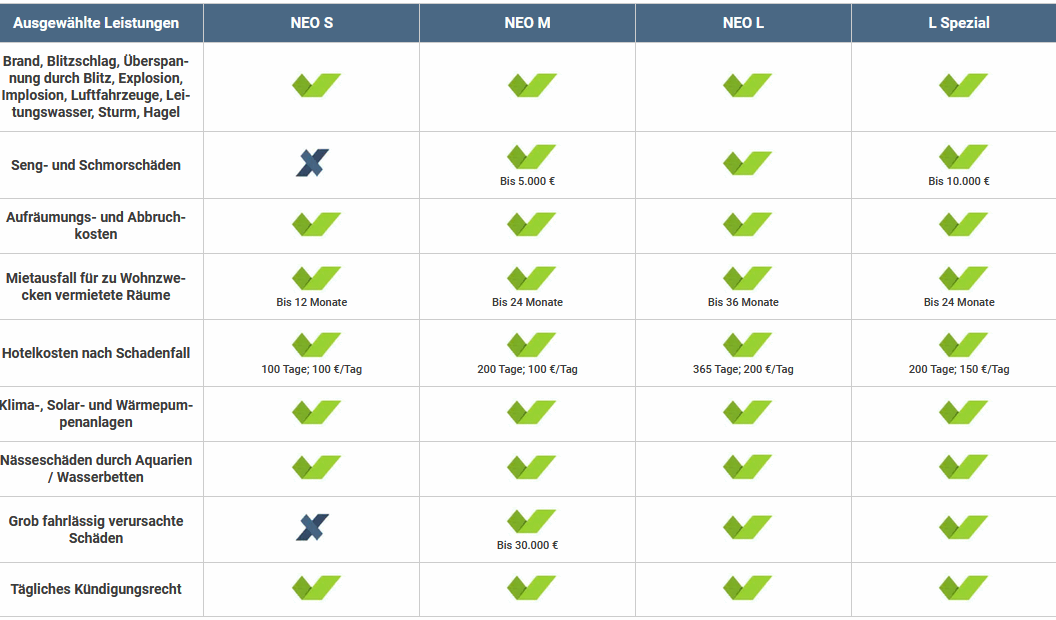Click NEO L checkmark above Bis 36 Monate
1056x620 pixels.
pyautogui.click(x=748, y=277)
